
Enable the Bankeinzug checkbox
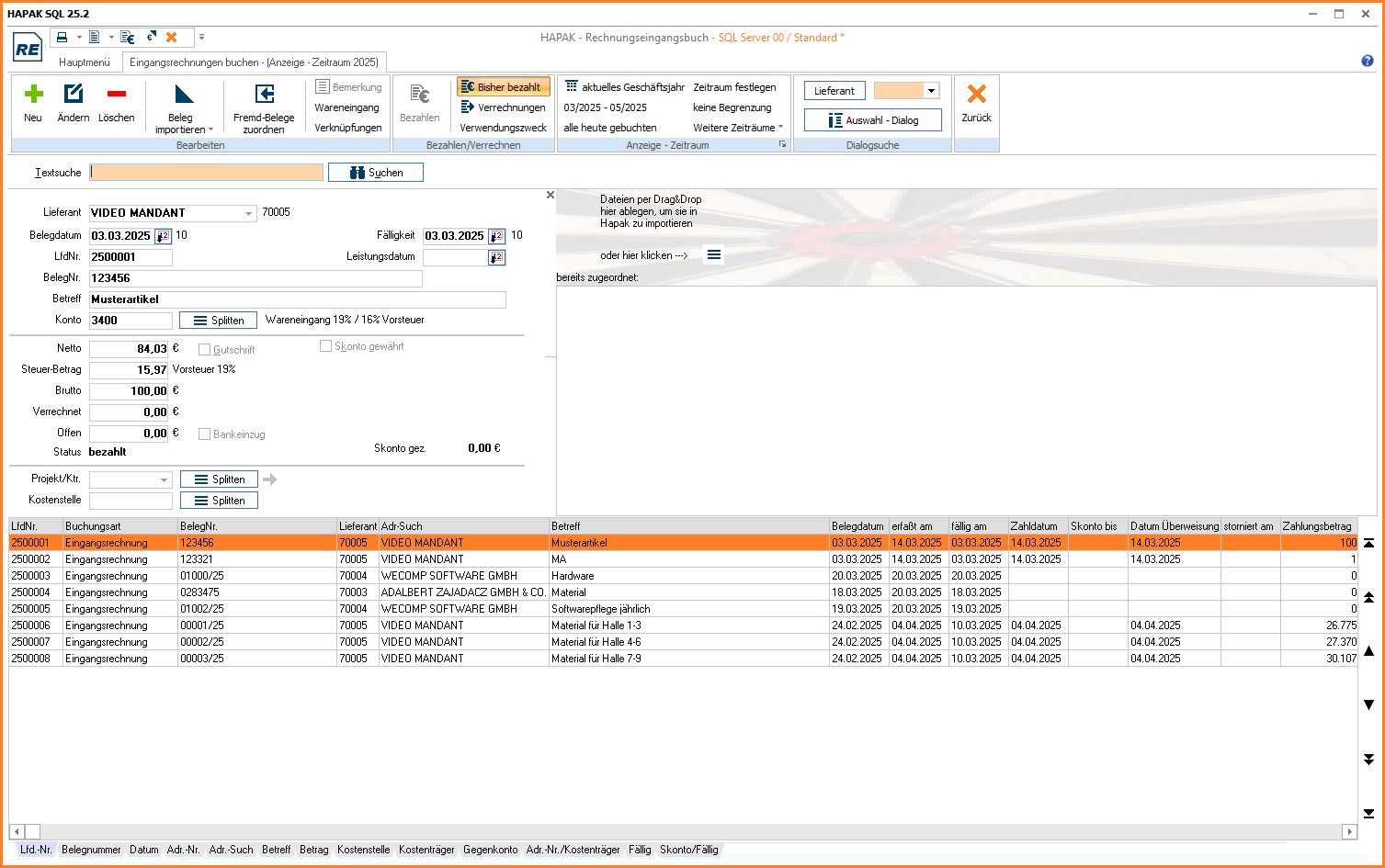point(205,434)
